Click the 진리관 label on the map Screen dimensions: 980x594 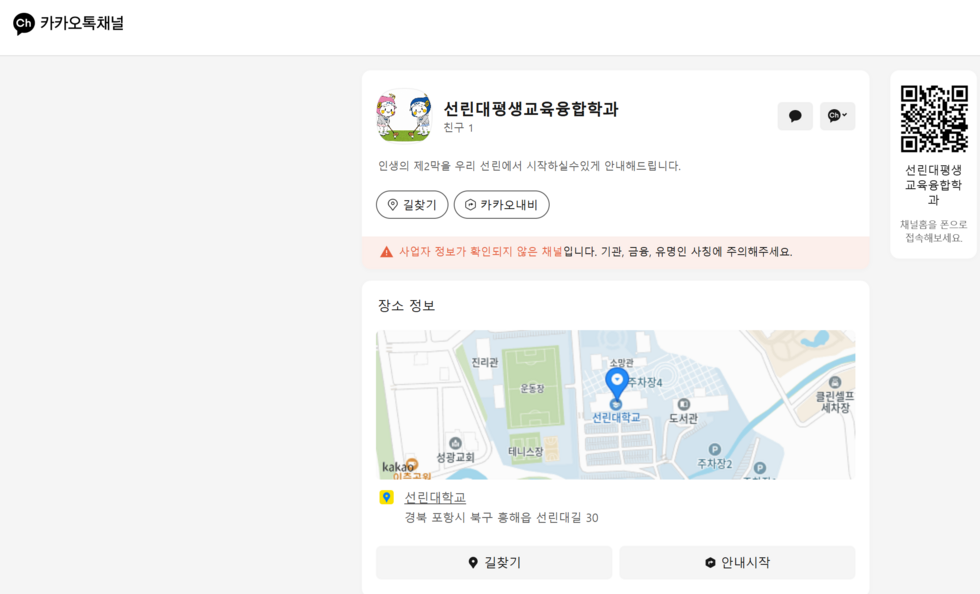pyautogui.click(x=484, y=362)
